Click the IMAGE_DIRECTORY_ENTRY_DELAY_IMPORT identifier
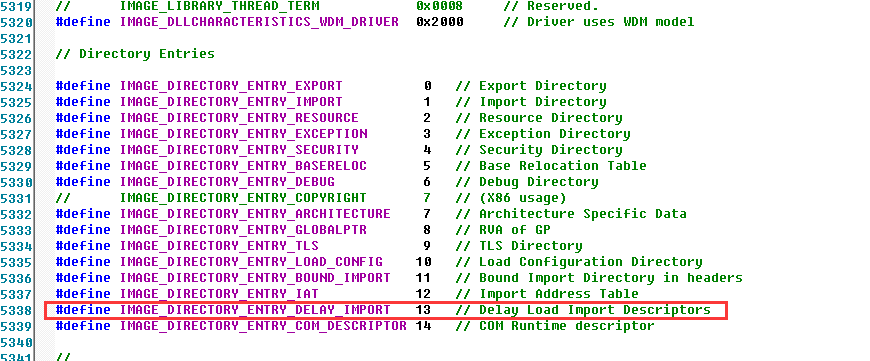 [255, 310]
